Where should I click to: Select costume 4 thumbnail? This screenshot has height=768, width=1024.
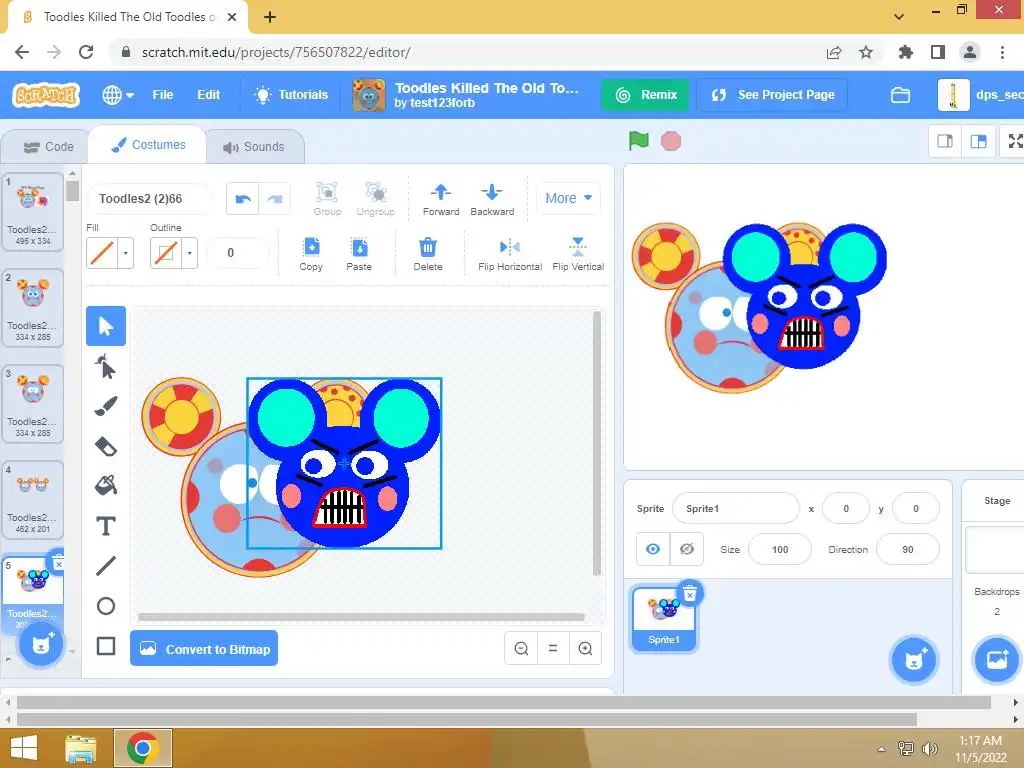pyautogui.click(x=33, y=500)
